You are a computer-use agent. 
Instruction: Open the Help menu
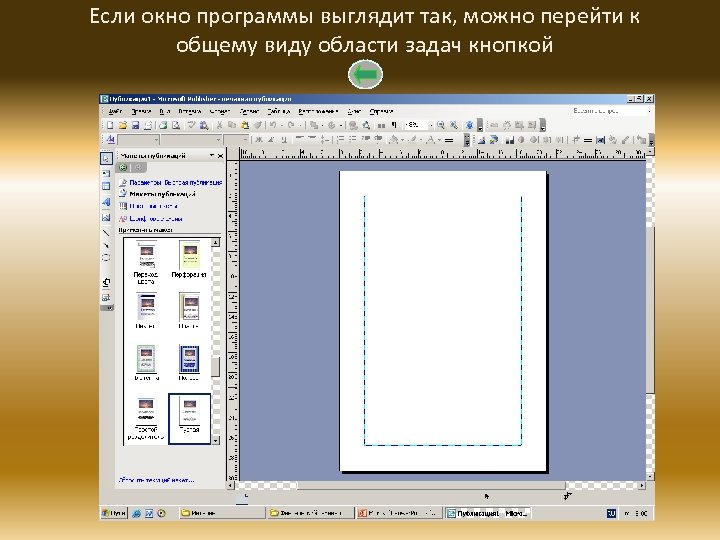[x=381, y=111]
